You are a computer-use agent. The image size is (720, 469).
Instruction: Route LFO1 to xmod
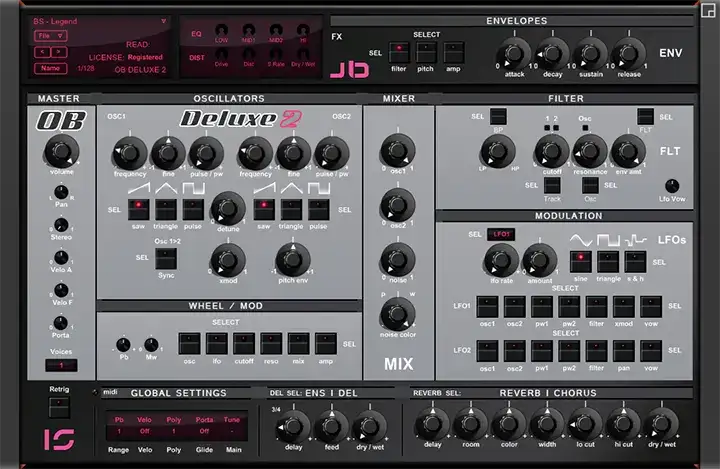pyautogui.click(x=624, y=307)
